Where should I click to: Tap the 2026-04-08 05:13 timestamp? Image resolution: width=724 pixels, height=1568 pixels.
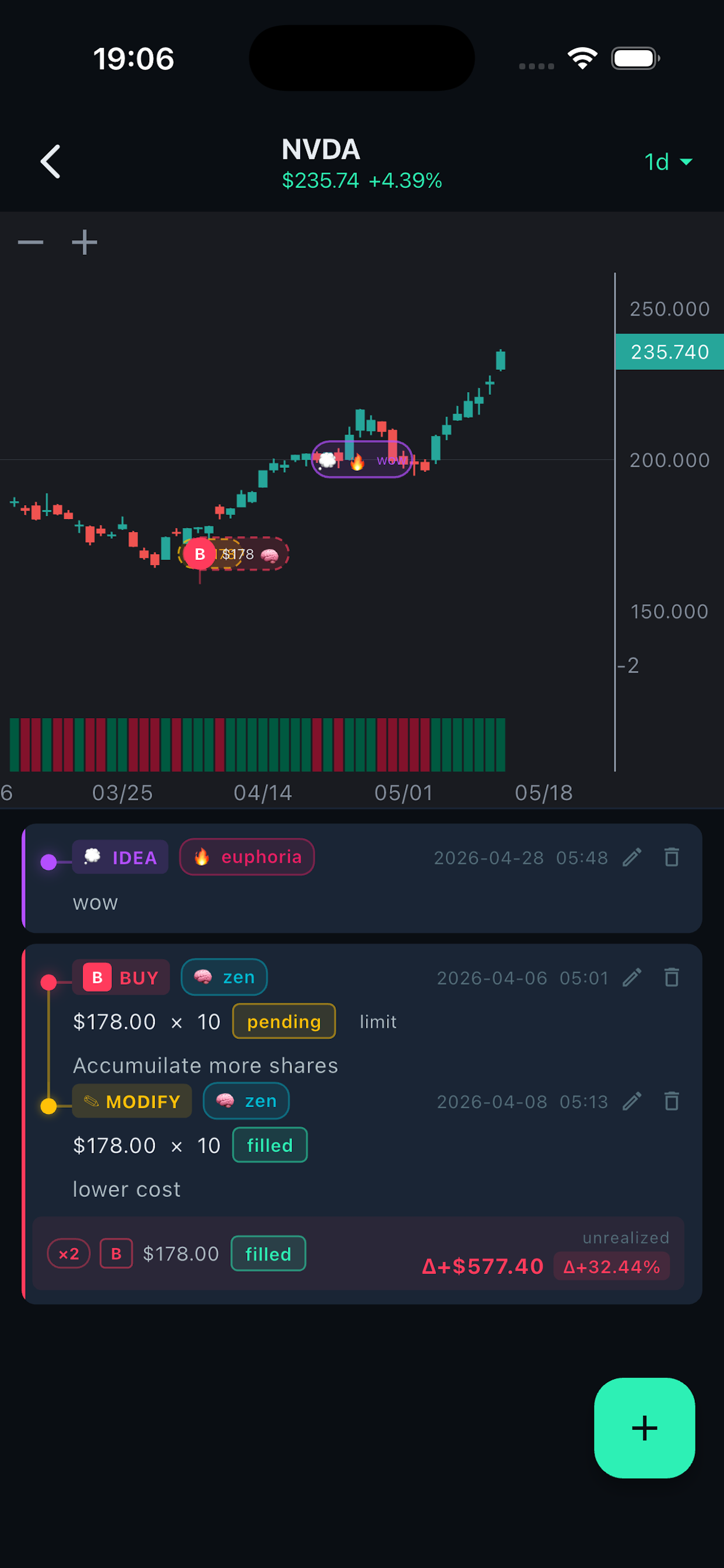click(x=523, y=1102)
